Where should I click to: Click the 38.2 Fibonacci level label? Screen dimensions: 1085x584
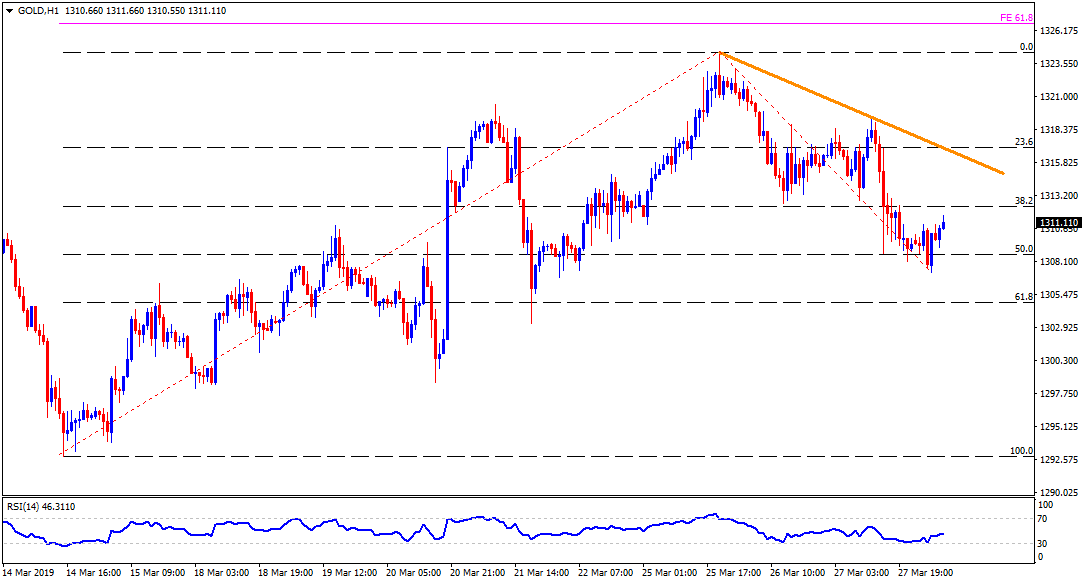coord(1023,200)
